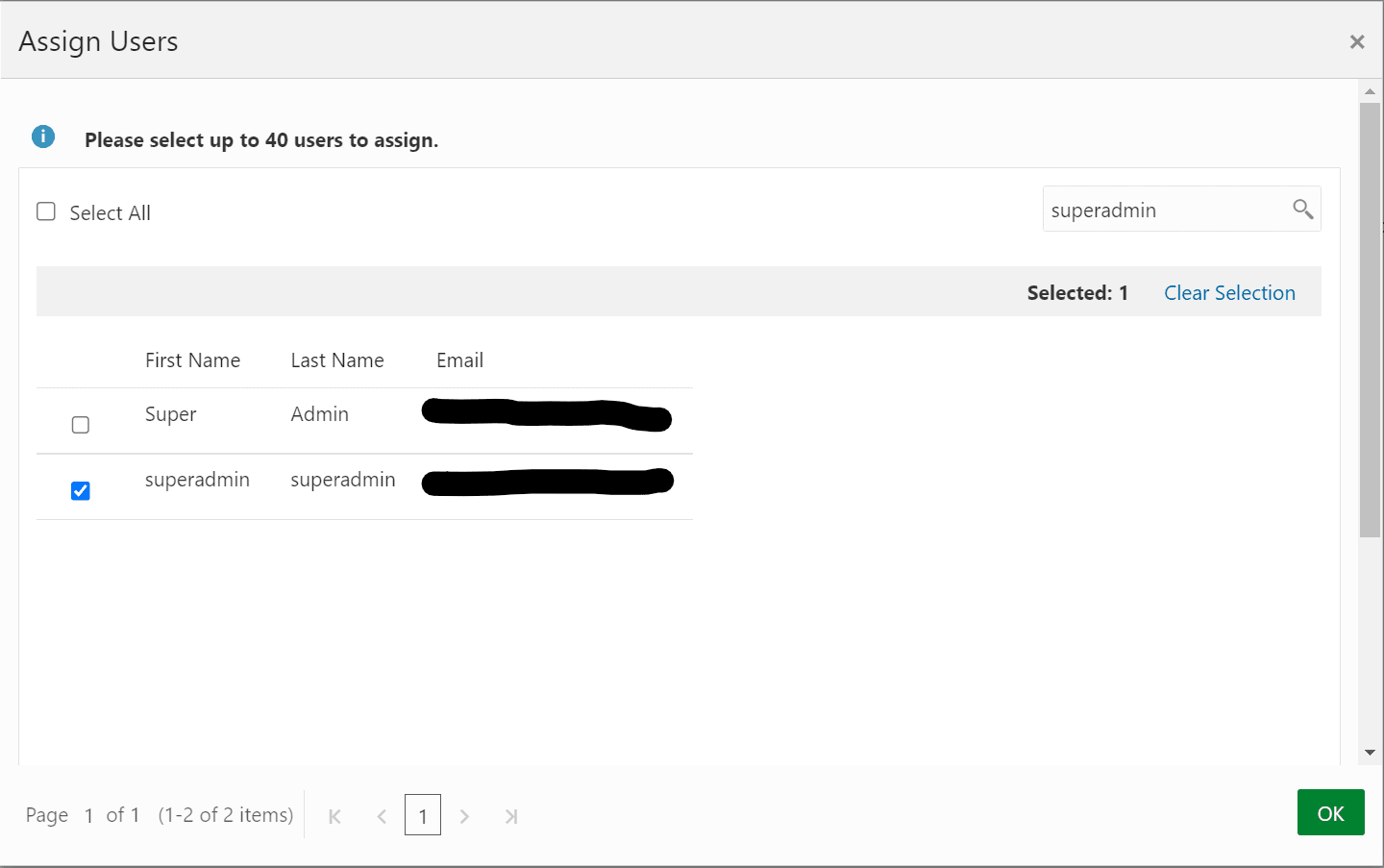Image resolution: width=1384 pixels, height=868 pixels.
Task: Click the OK button
Action: (1331, 812)
